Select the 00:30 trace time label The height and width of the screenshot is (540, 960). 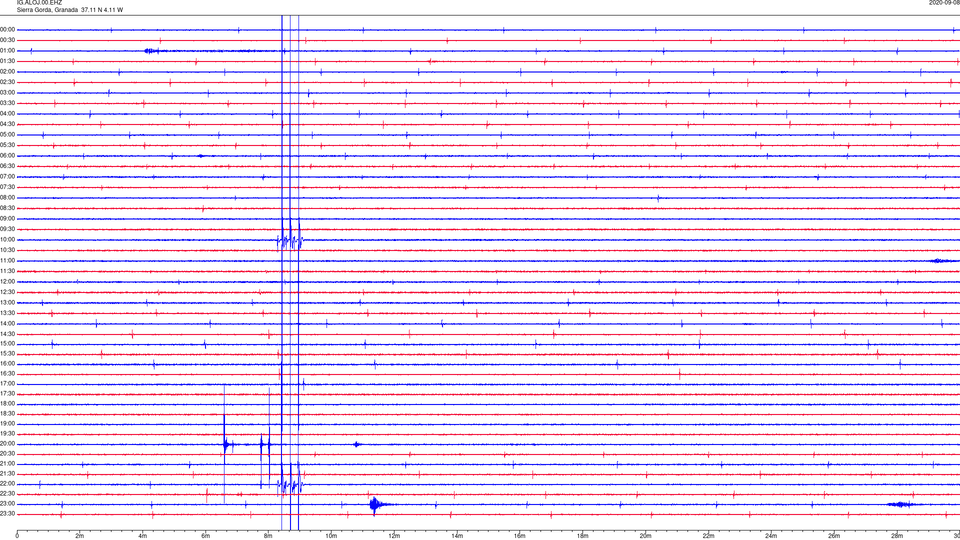tap(8, 40)
